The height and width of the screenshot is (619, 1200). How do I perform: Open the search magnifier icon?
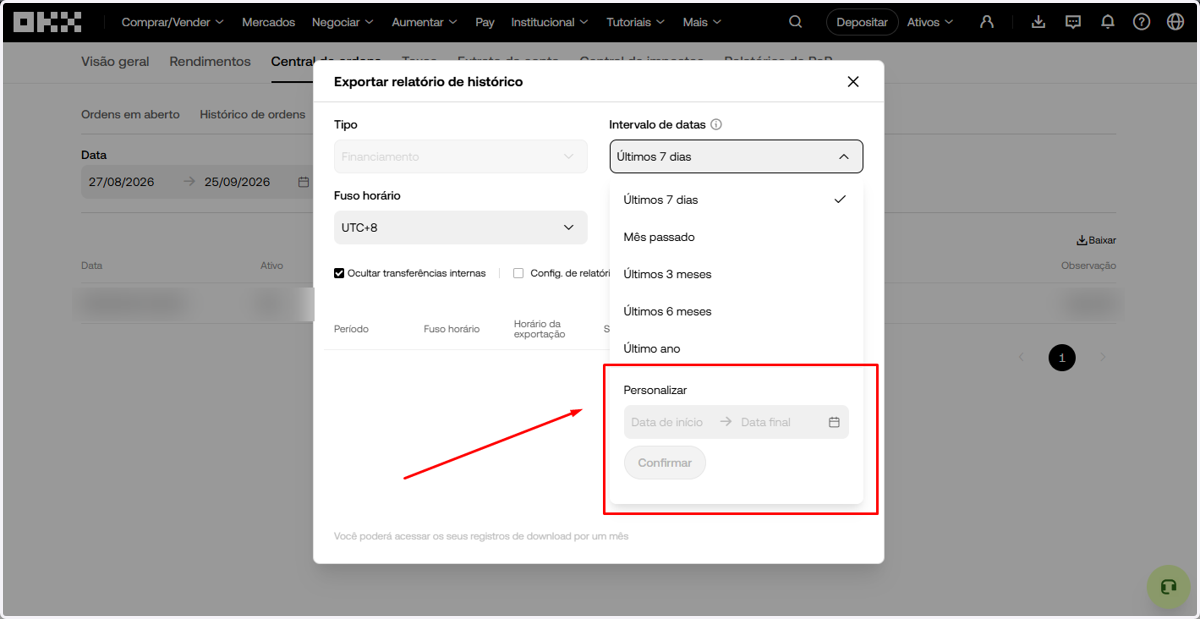coord(795,22)
